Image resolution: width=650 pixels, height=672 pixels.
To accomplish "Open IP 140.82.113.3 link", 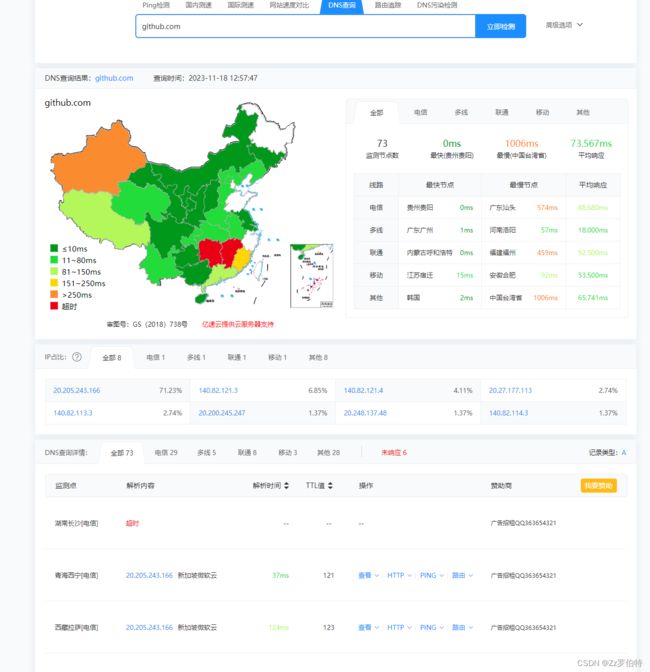I will coord(73,413).
